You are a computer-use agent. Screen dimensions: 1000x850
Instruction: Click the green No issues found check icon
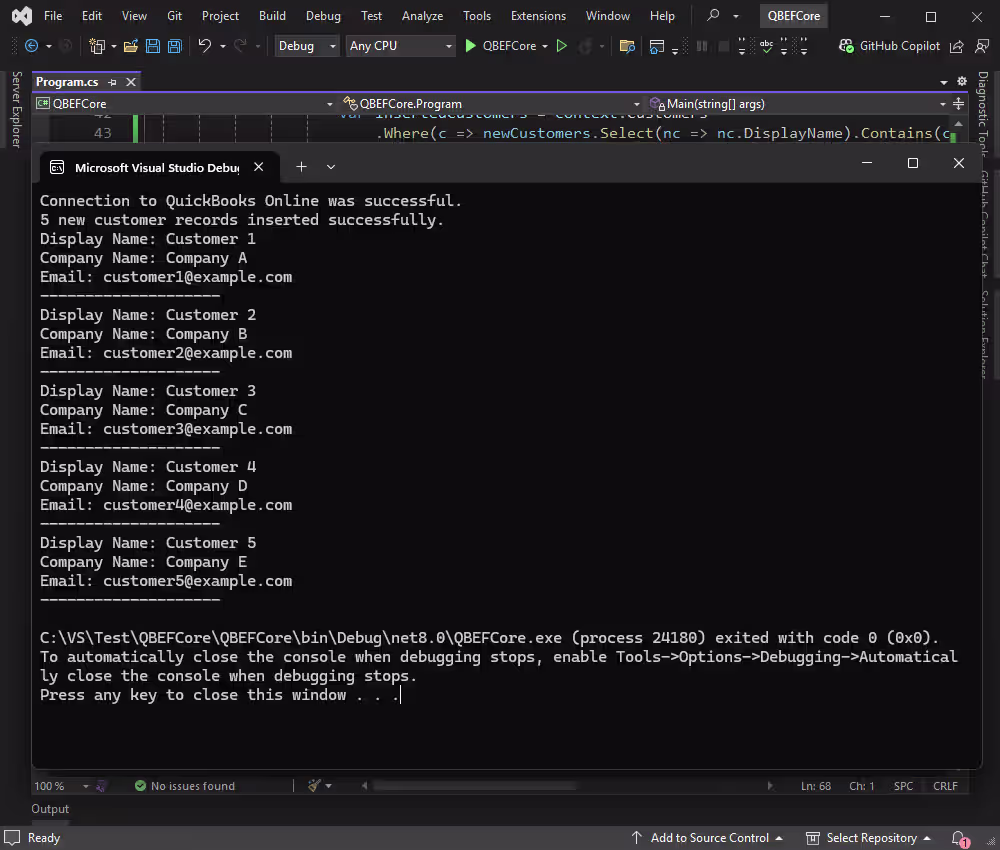click(x=140, y=786)
